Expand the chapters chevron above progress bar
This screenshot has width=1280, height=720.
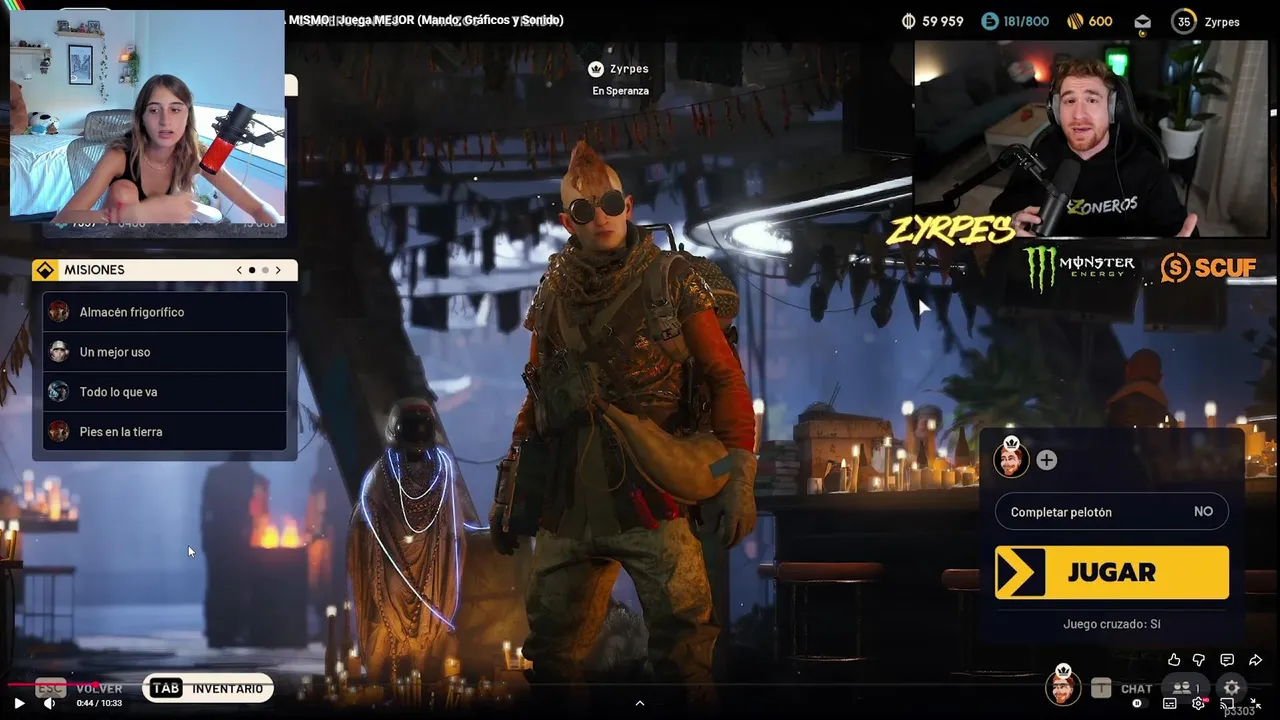pos(640,703)
